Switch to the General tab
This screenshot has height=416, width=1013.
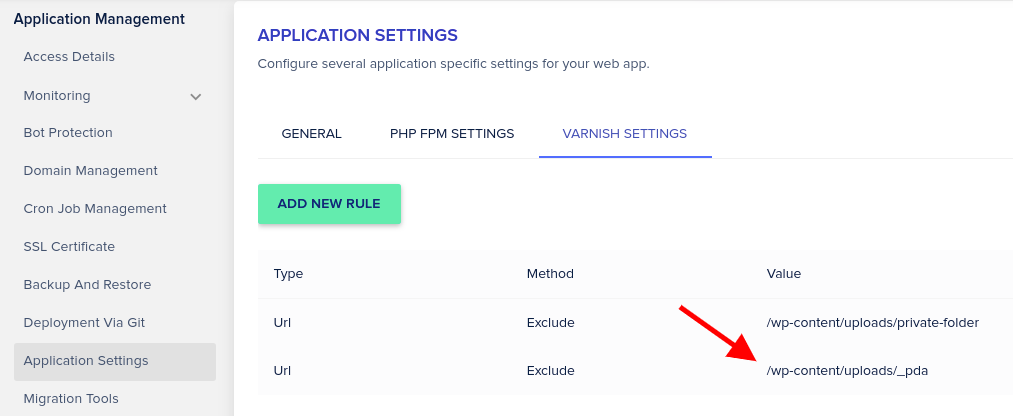311,134
